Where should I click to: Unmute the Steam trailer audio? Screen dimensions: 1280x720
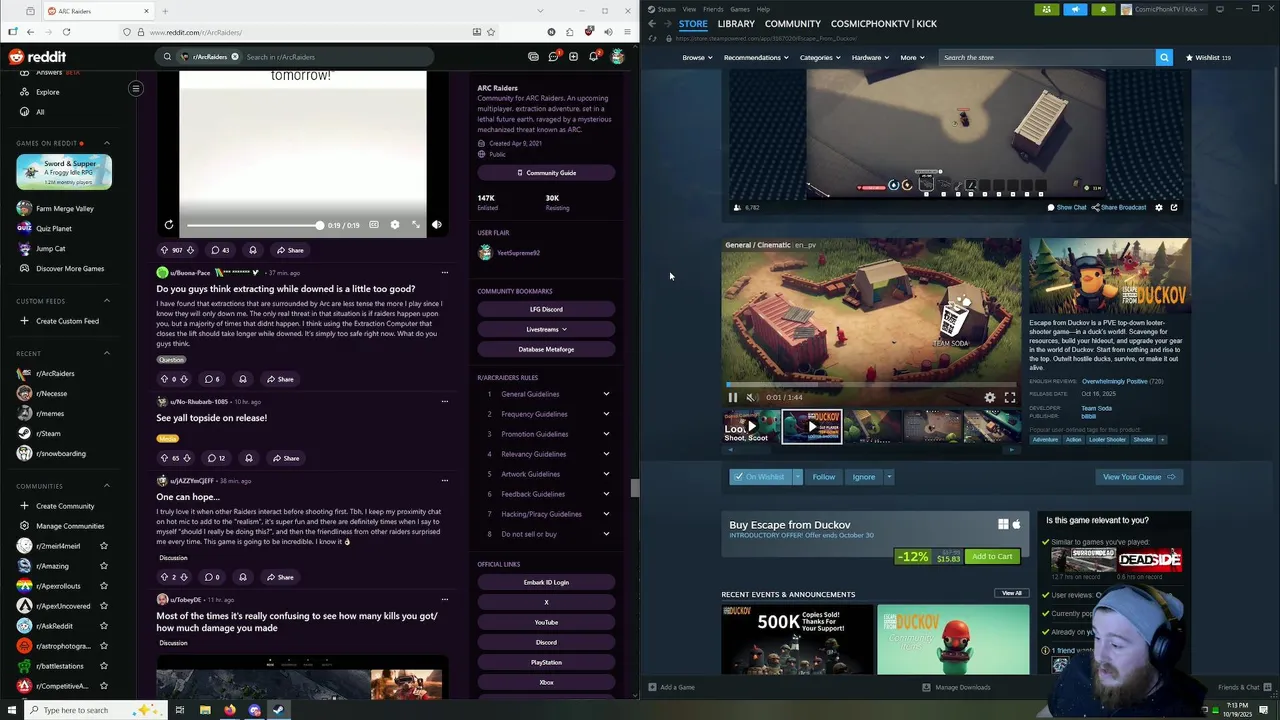751,397
